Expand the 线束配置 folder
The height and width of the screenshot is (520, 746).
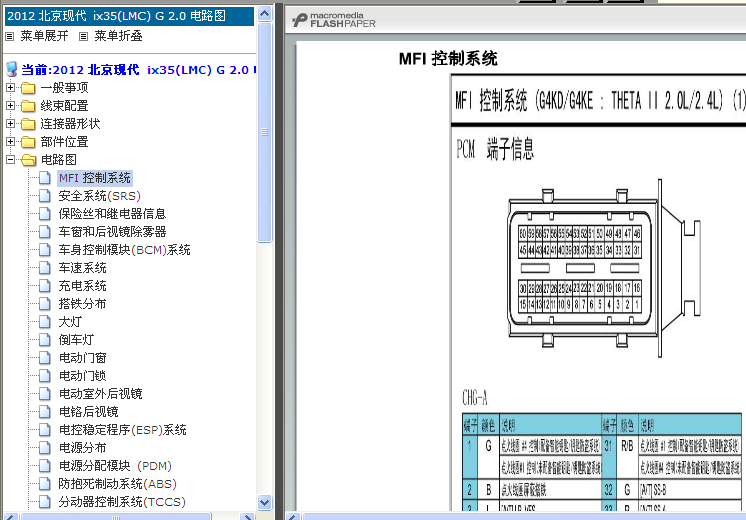10,106
